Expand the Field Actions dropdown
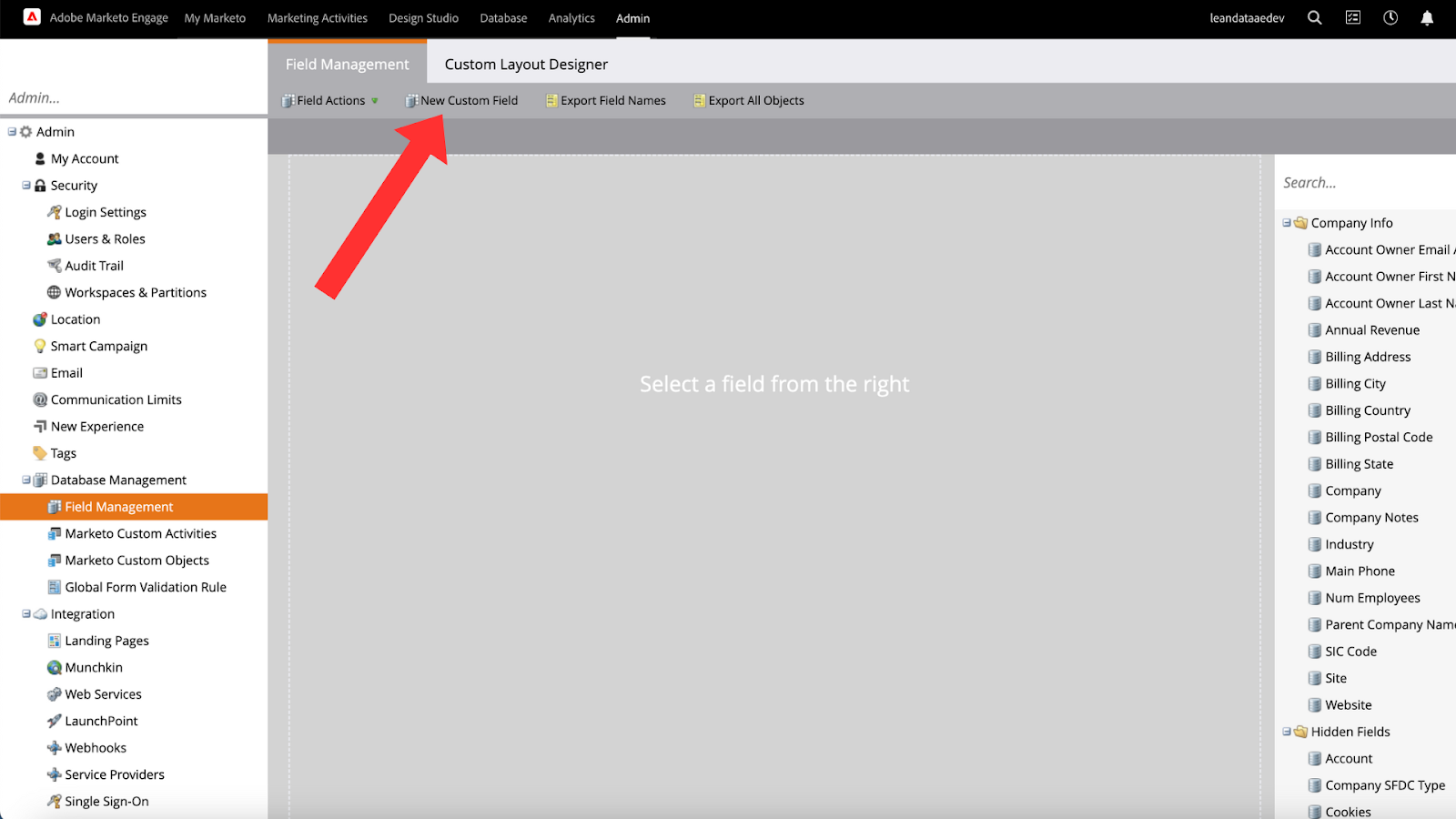This screenshot has width=1456, height=819. (x=375, y=100)
